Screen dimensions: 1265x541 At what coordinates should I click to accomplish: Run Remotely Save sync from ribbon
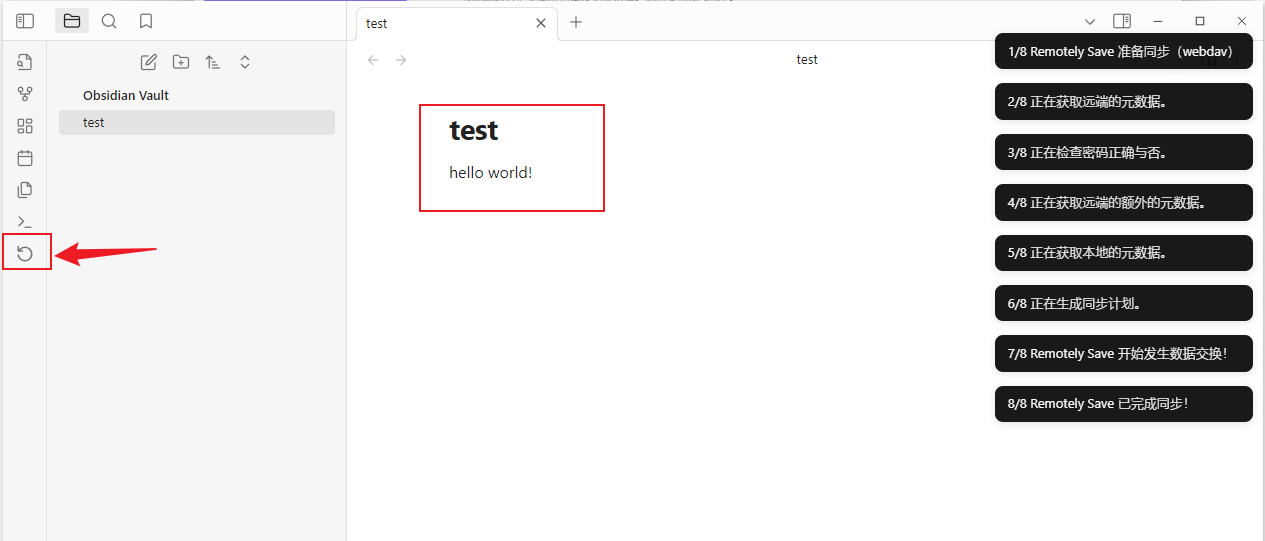point(25,253)
